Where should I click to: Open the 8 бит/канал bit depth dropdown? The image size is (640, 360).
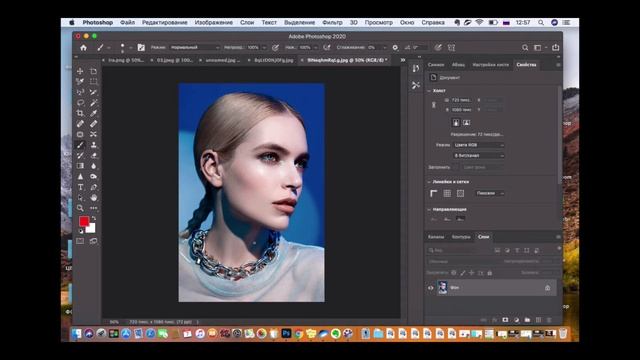point(478,156)
